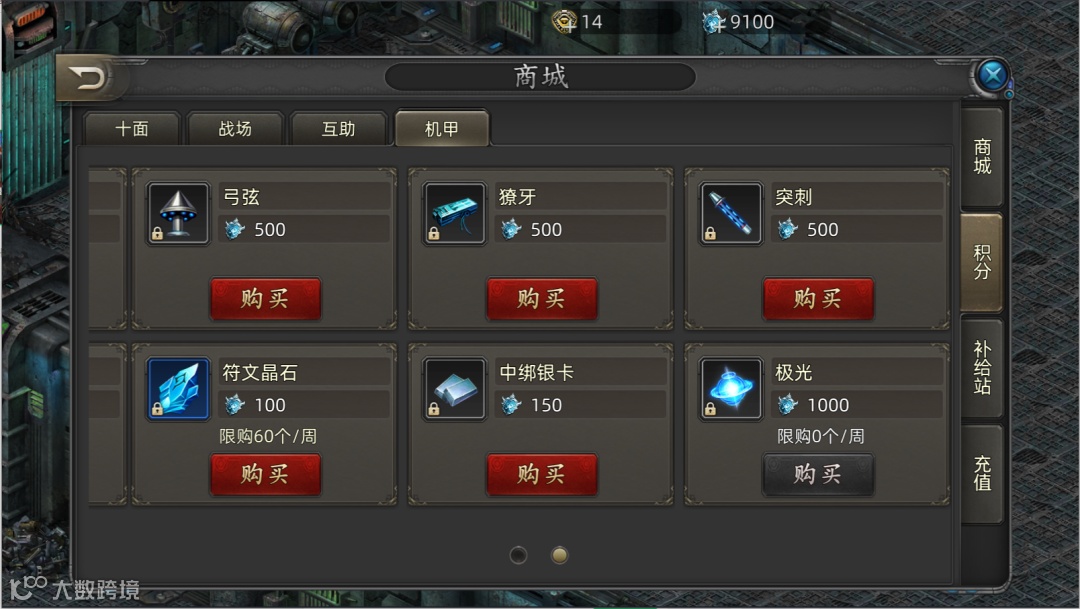Image resolution: width=1080 pixels, height=609 pixels.
Task: Select the second page indicator dot
Action: pos(559,555)
